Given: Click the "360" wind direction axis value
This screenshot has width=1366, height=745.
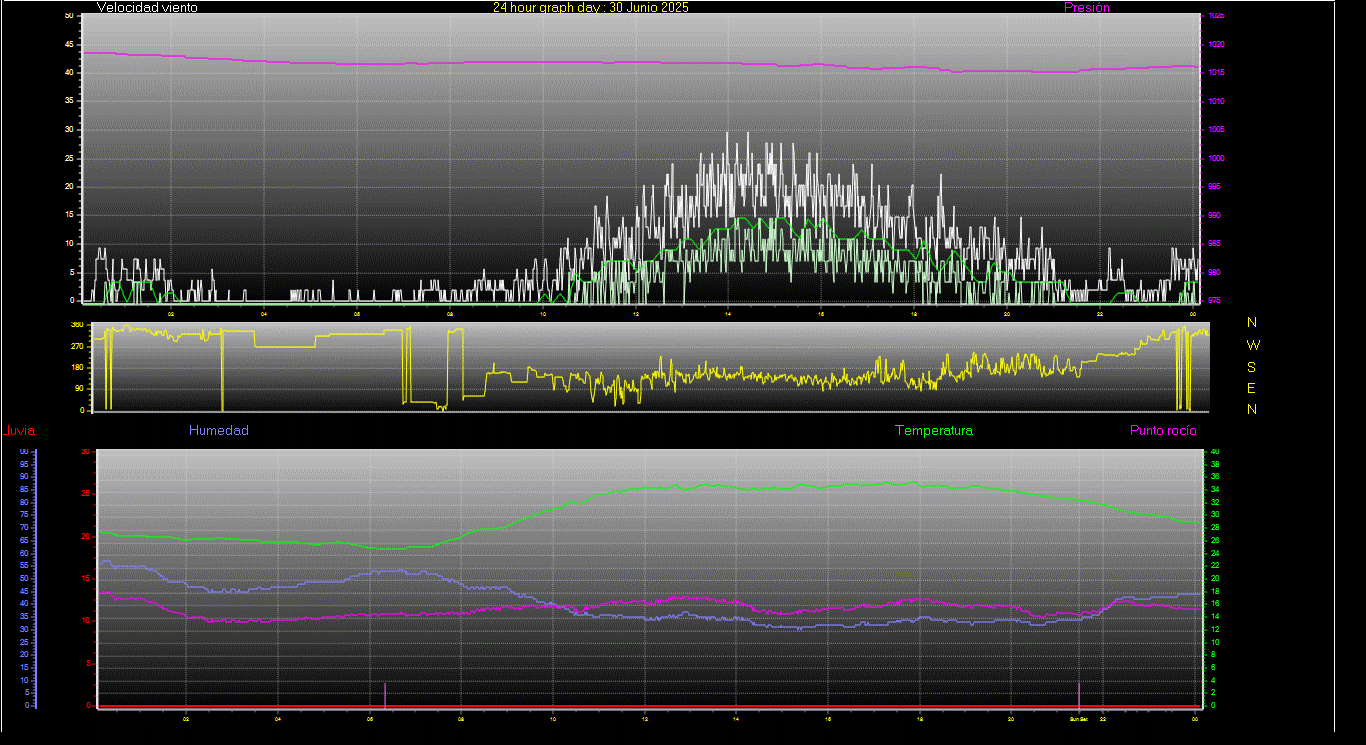Looking at the screenshot, I should 76,325.
